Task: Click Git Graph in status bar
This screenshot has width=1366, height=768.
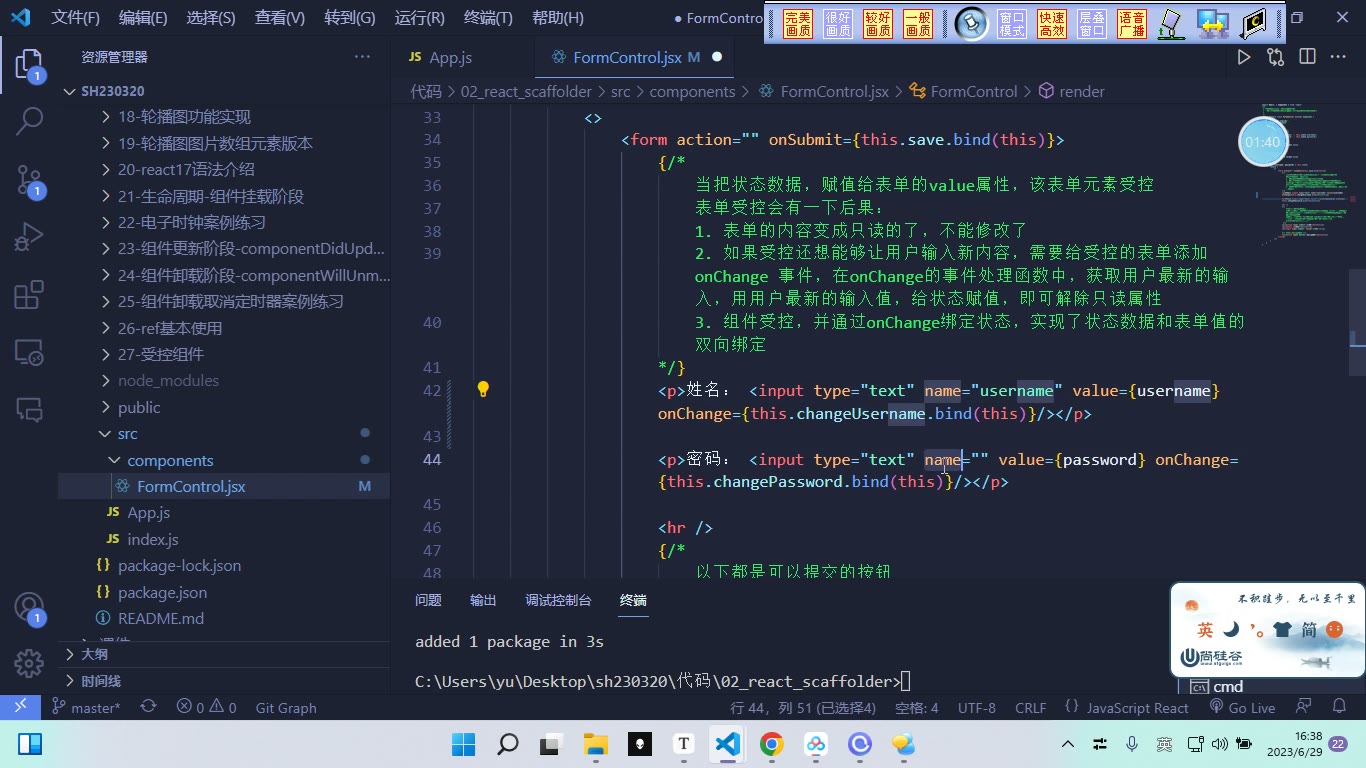Action: (x=286, y=707)
